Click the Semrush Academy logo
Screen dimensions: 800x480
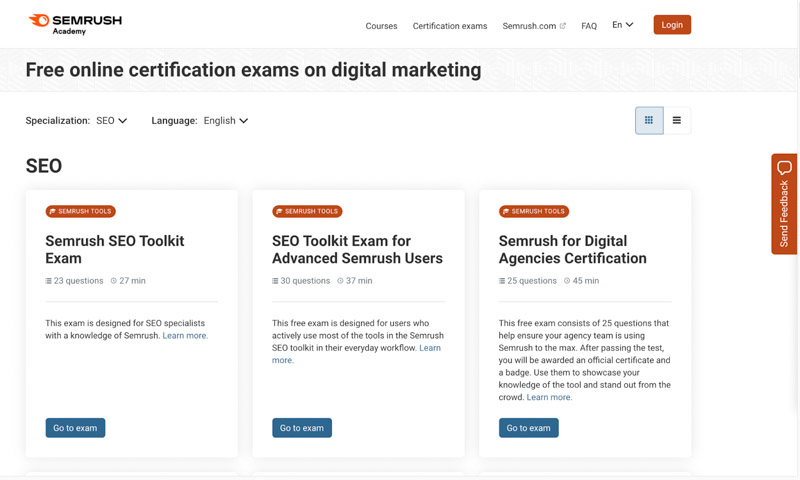(75, 24)
